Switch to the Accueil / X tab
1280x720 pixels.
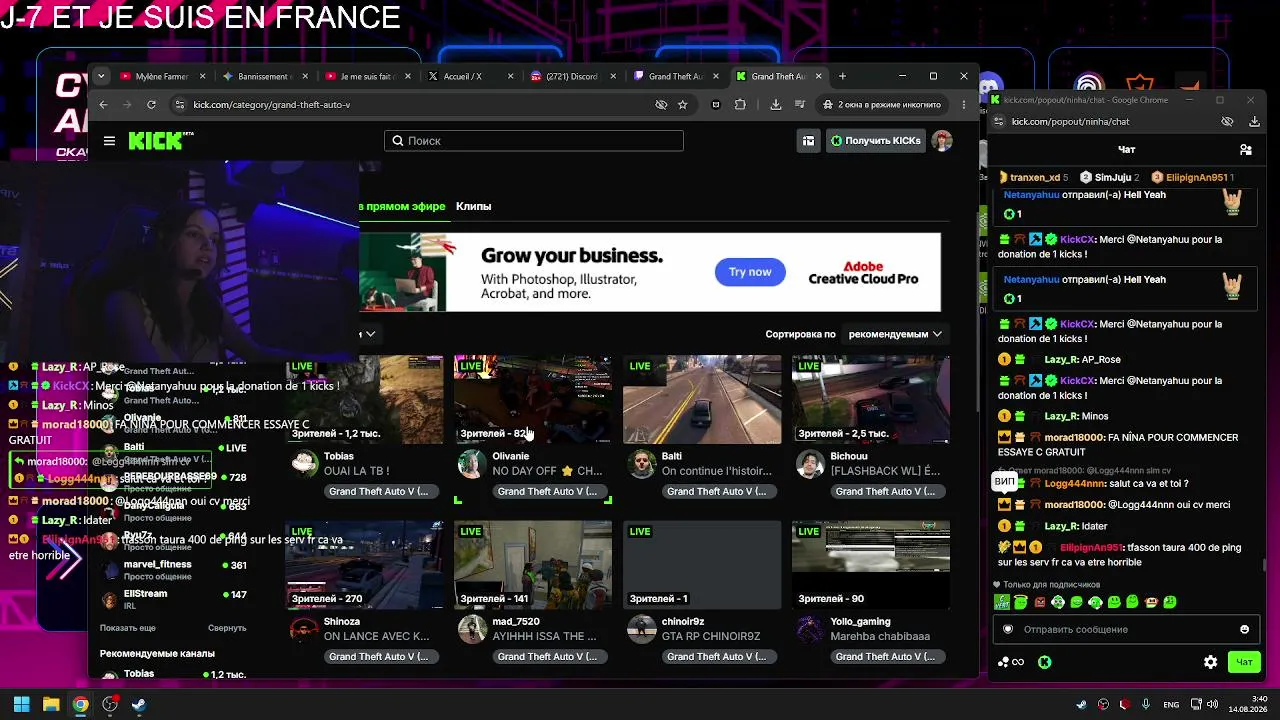pyautogui.click(x=470, y=76)
